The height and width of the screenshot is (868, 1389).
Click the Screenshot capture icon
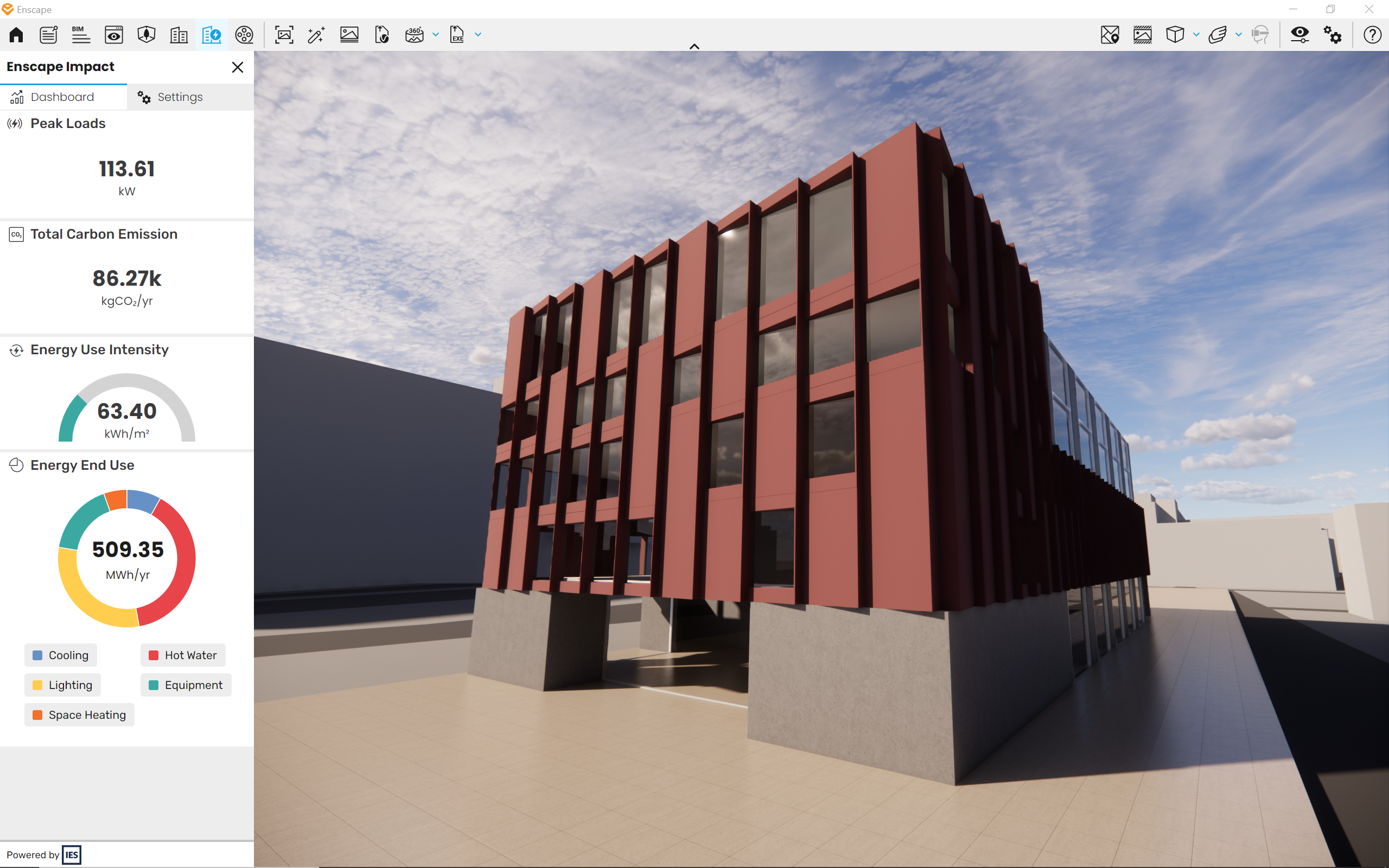[284, 35]
